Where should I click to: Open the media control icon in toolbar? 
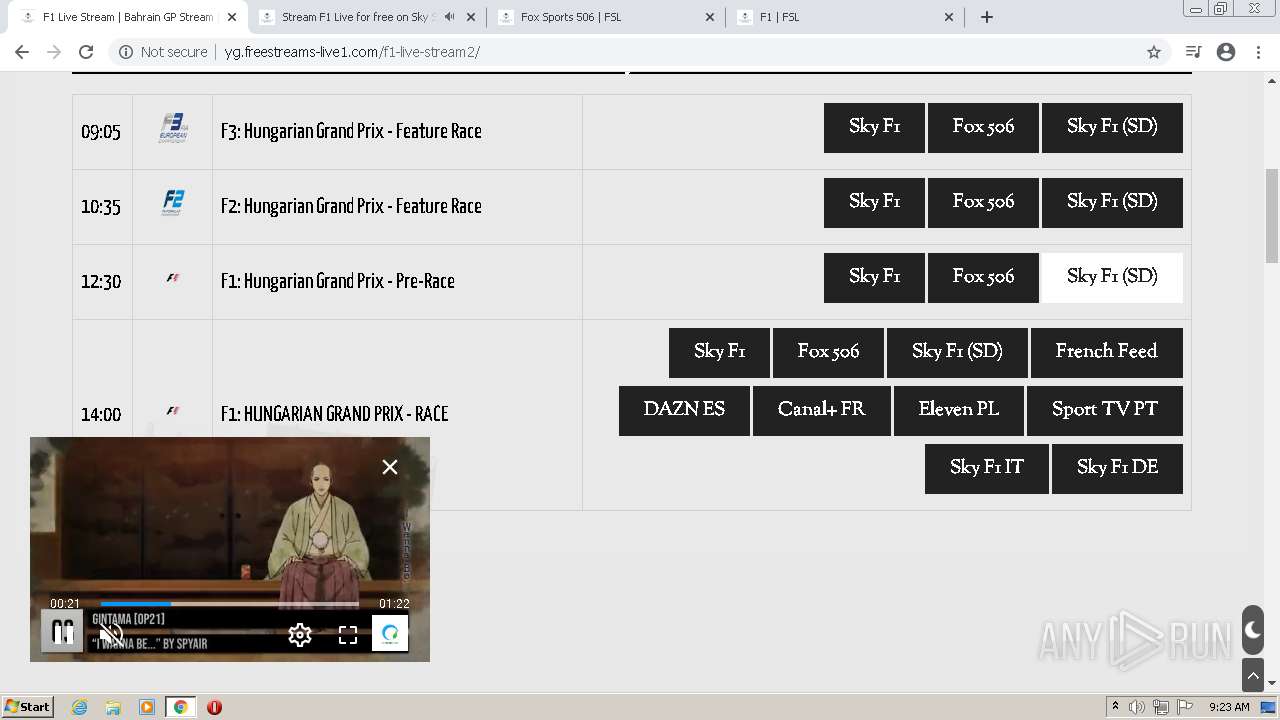pyautogui.click(x=1193, y=52)
